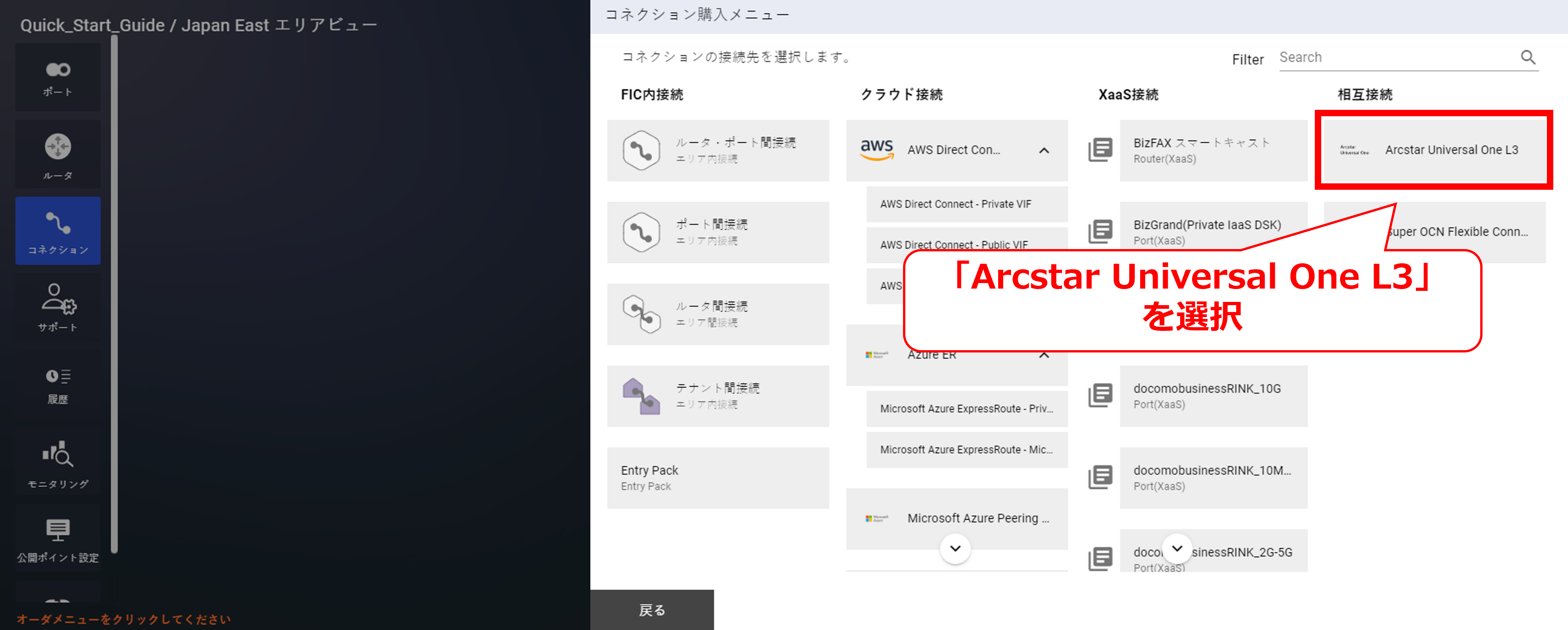Collapse the AWS Direct Connect group
The image size is (1568, 630).
[x=1044, y=150]
